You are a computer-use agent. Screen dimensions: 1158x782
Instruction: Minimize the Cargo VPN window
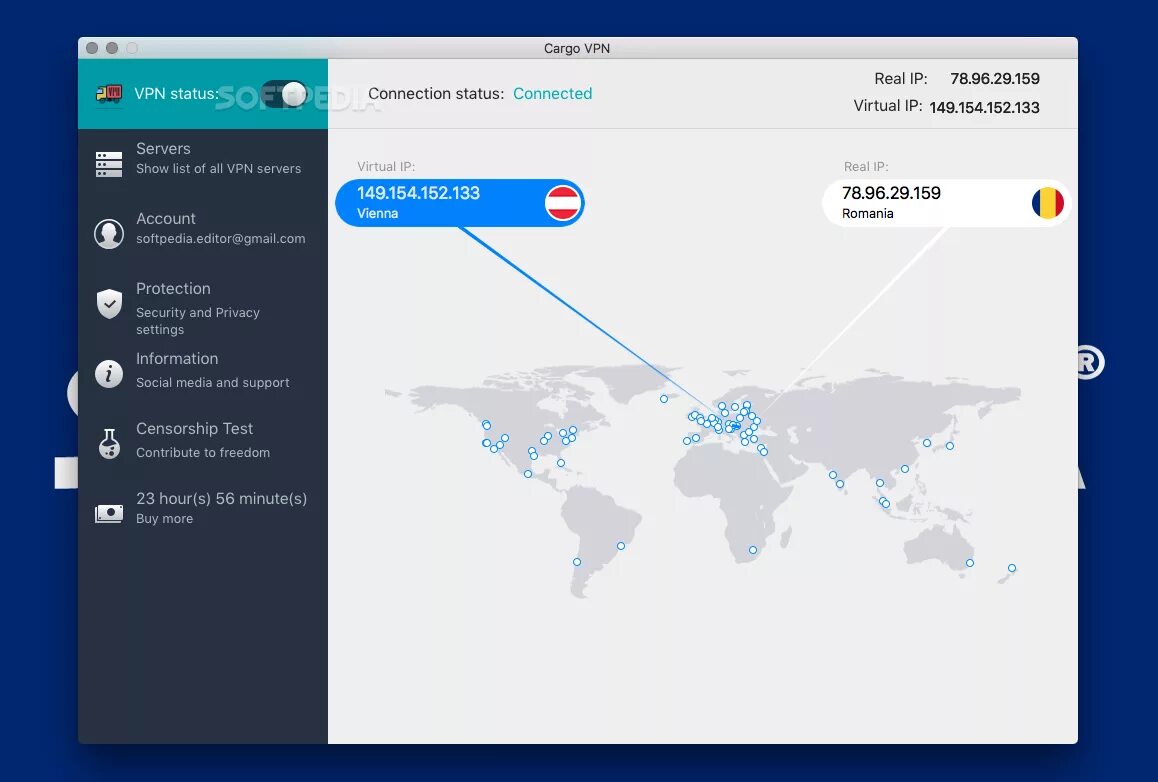[x=112, y=48]
